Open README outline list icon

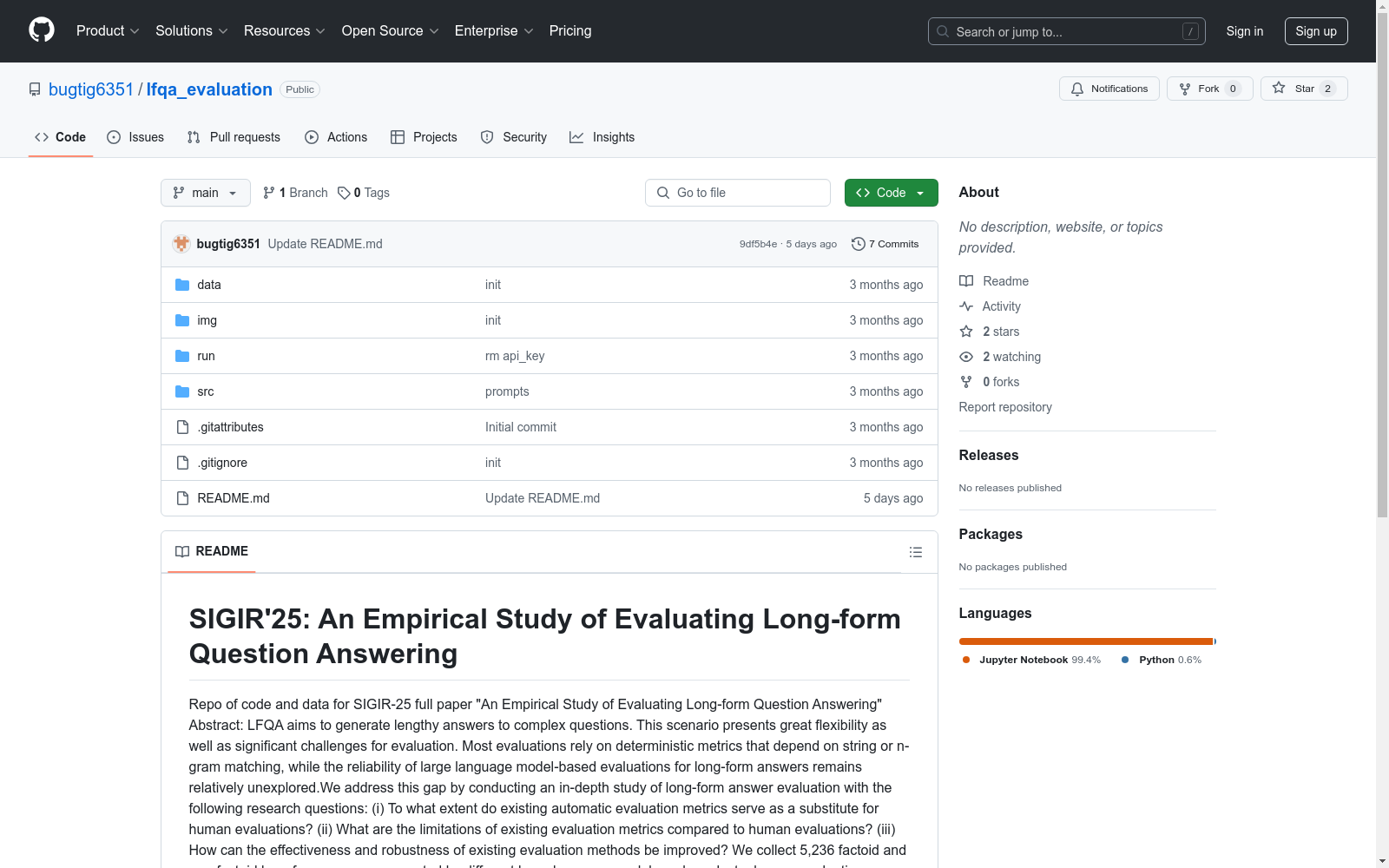[915, 552]
